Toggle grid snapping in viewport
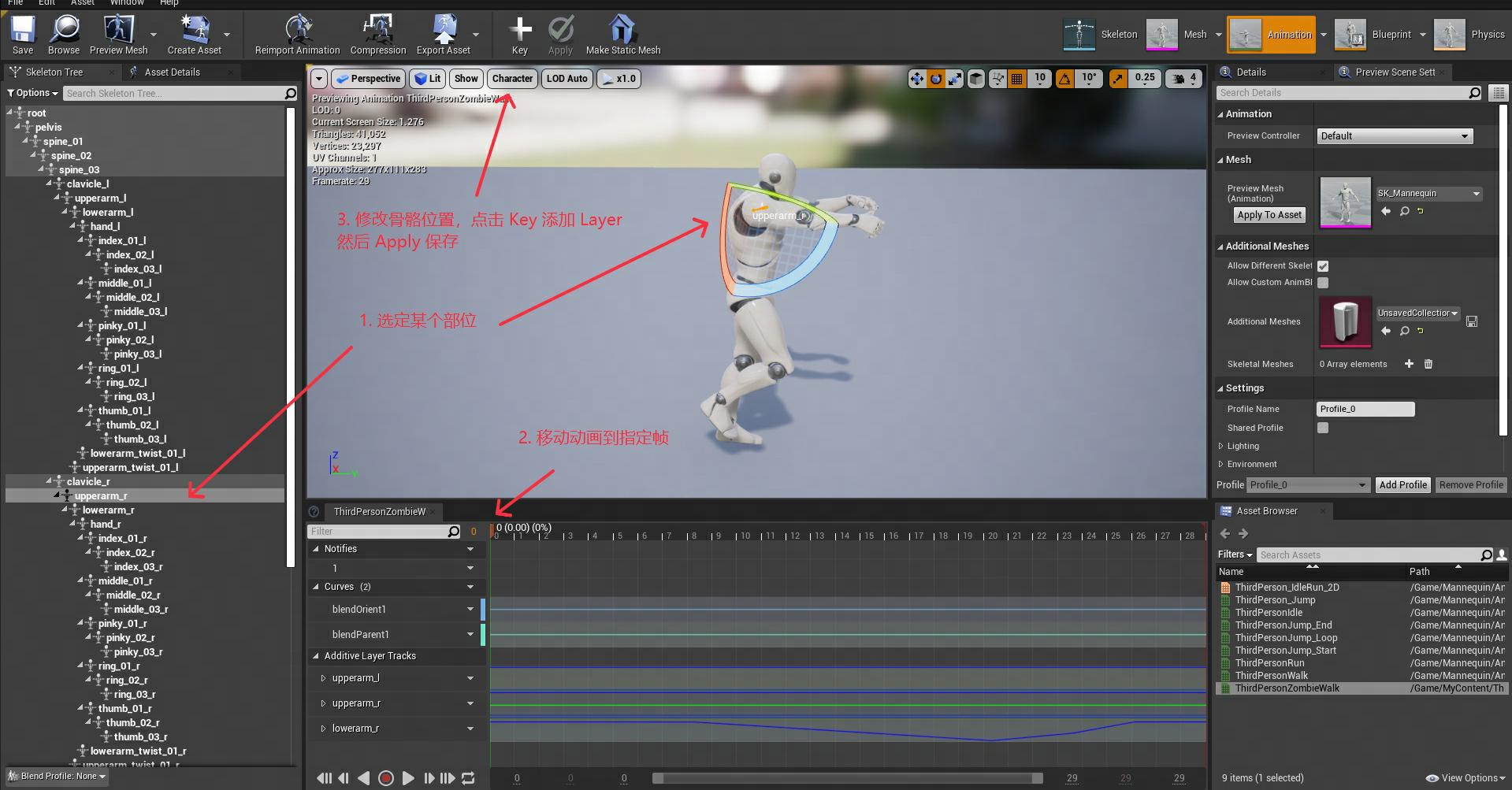Image resolution: width=1512 pixels, height=790 pixels. click(x=1017, y=79)
